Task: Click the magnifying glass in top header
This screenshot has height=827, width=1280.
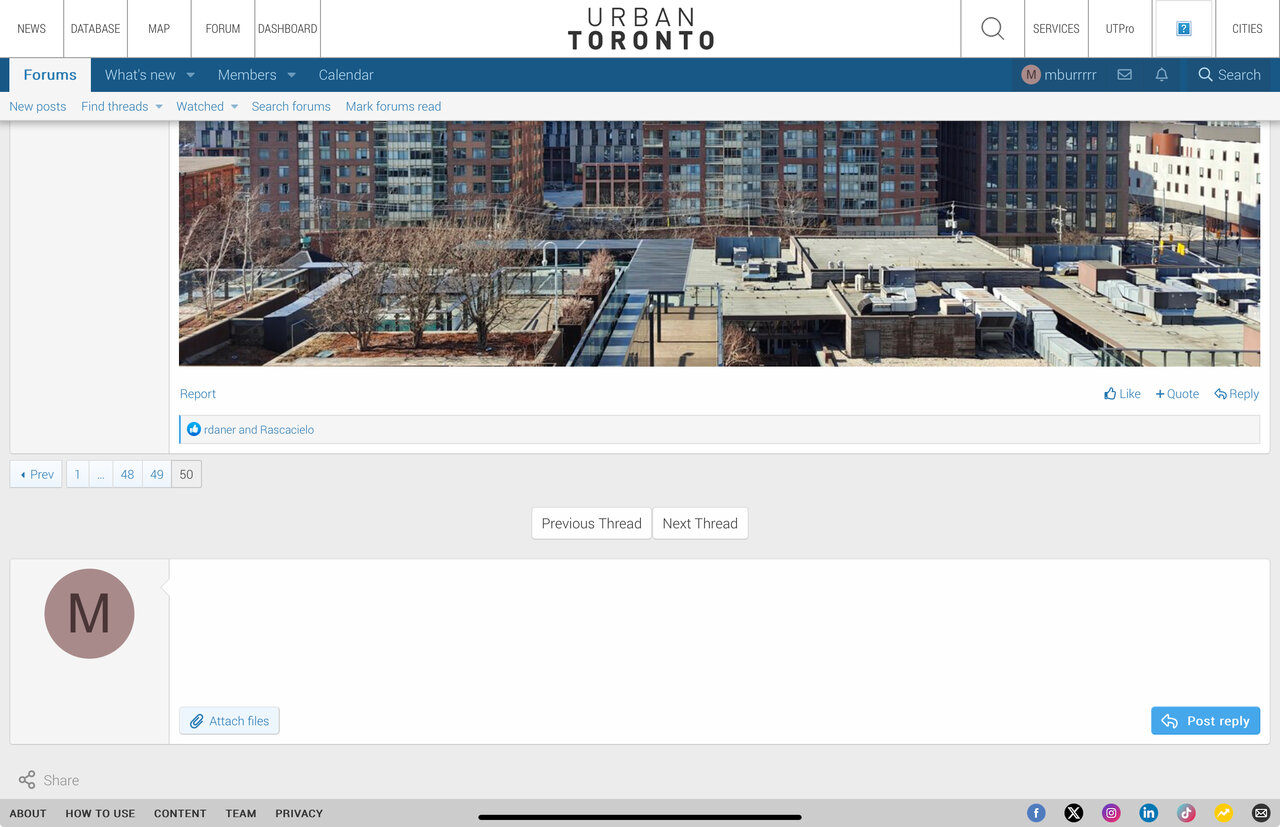Action: (x=992, y=29)
